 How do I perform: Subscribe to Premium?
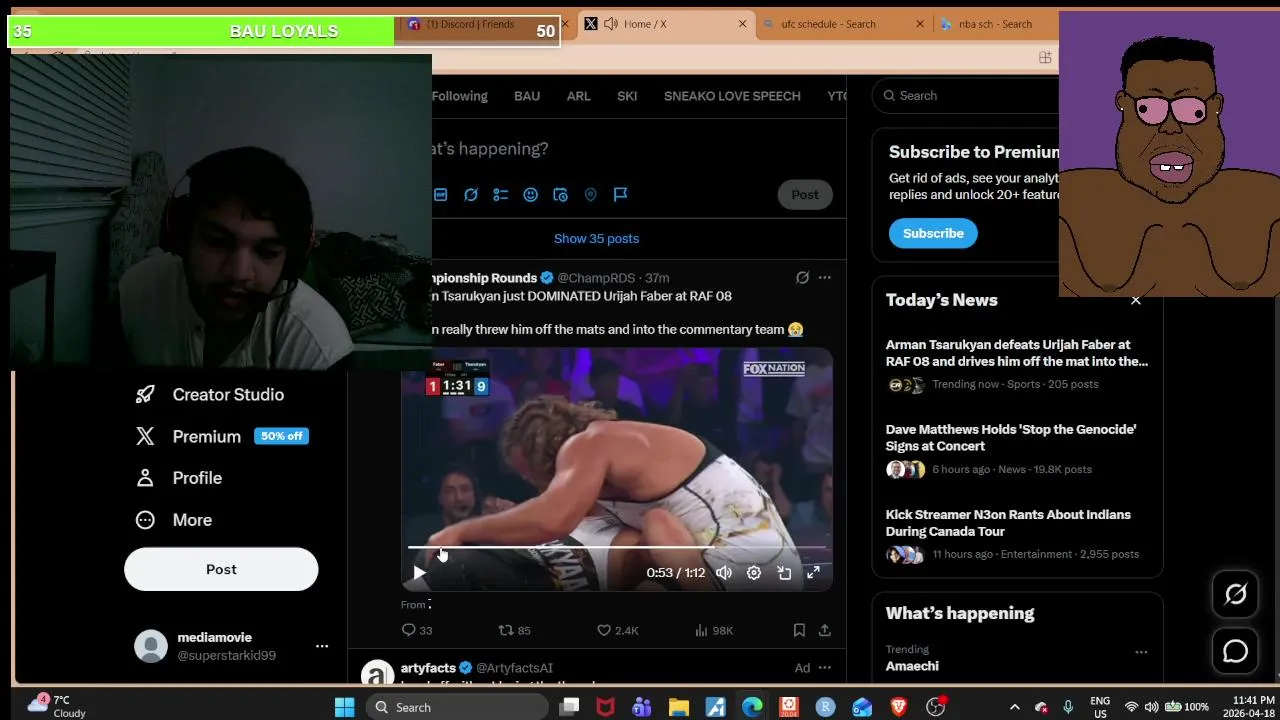pyautogui.click(x=933, y=233)
